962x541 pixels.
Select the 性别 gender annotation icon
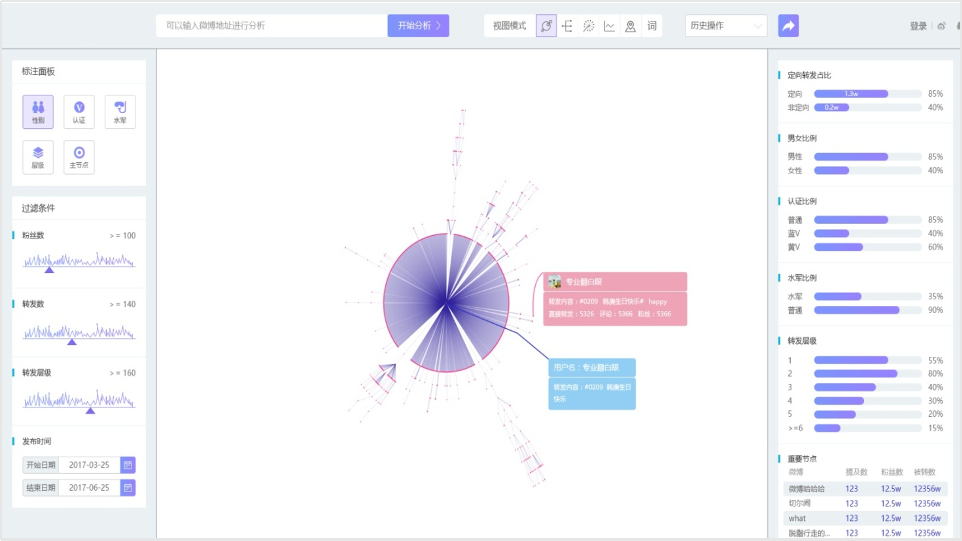tap(38, 111)
